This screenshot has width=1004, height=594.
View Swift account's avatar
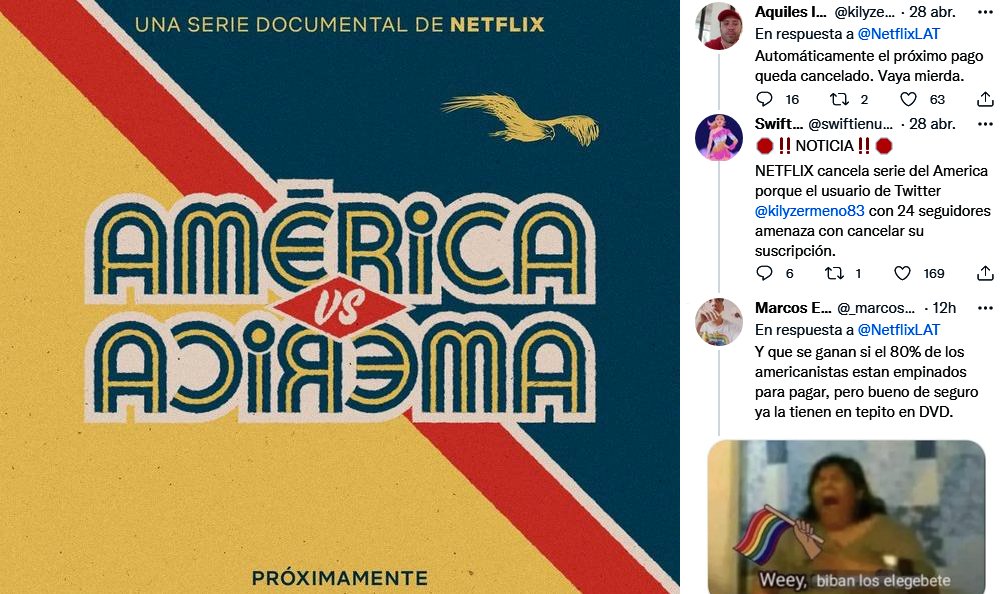tap(718, 137)
